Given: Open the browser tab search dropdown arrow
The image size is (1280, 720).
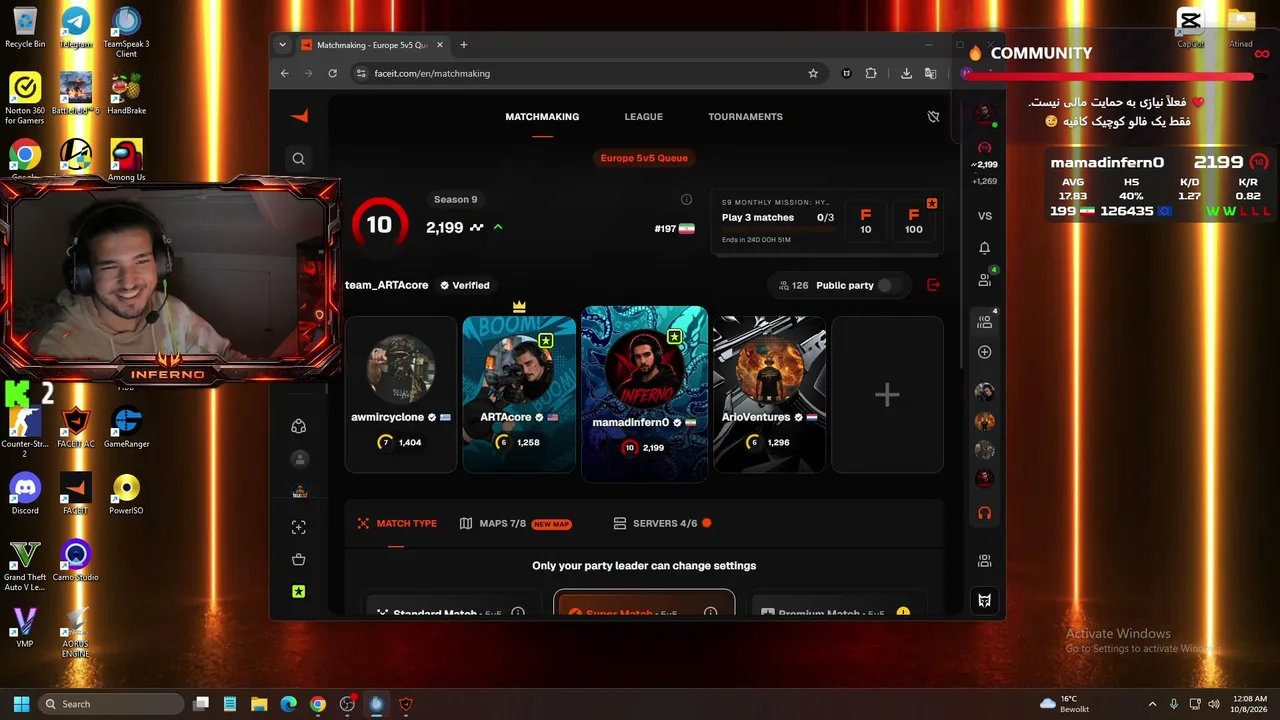Looking at the screenshot, I should [x=282, y=45].
